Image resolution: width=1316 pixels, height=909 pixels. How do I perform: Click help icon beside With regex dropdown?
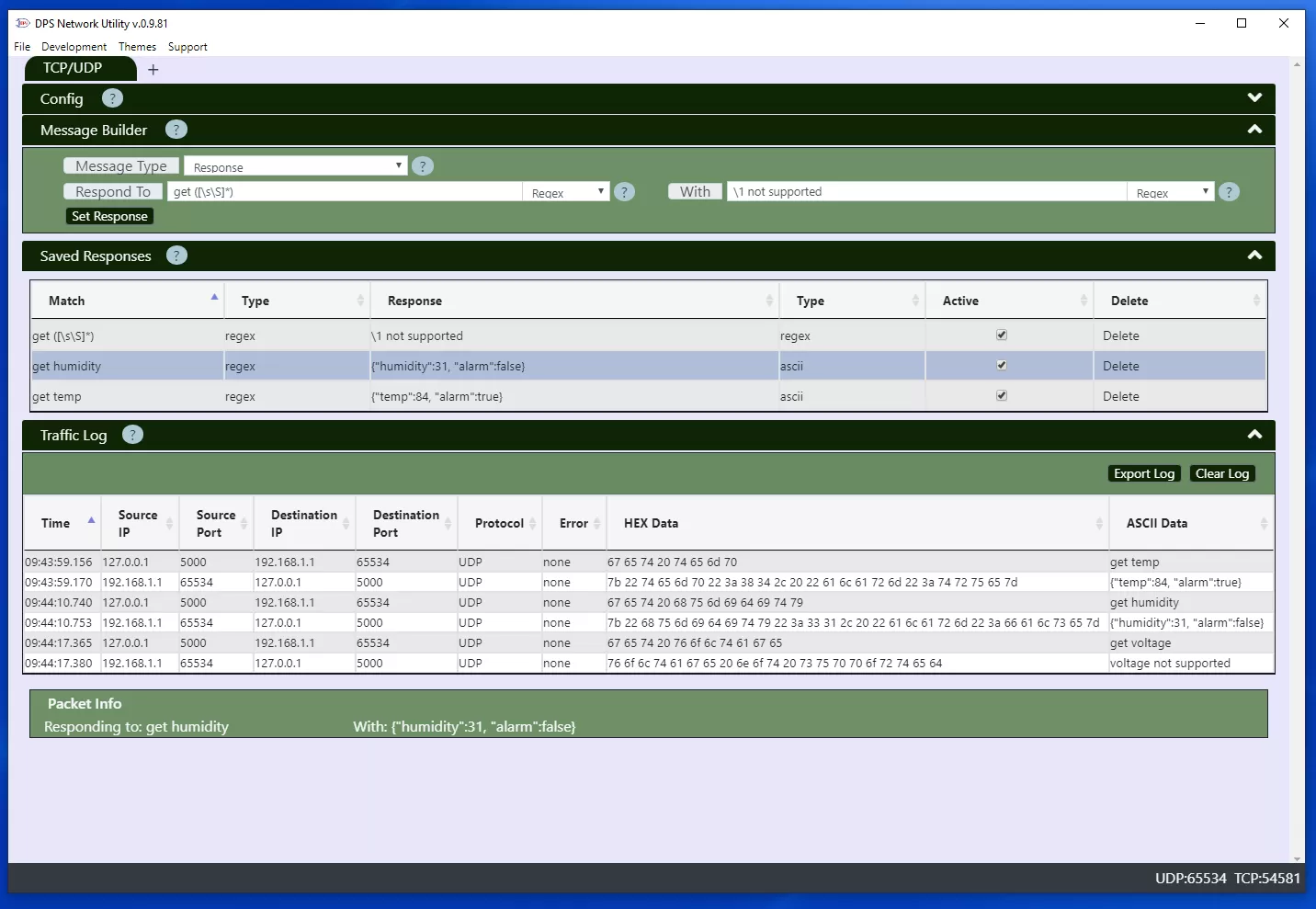click(x=1229, y=192)
